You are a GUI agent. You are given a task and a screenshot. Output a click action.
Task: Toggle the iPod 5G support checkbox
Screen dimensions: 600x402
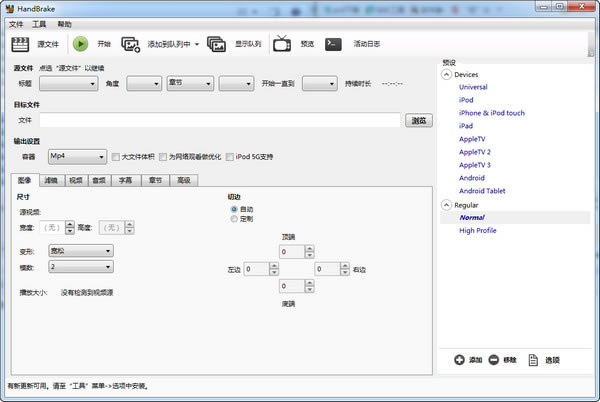[x=230, y=157]
